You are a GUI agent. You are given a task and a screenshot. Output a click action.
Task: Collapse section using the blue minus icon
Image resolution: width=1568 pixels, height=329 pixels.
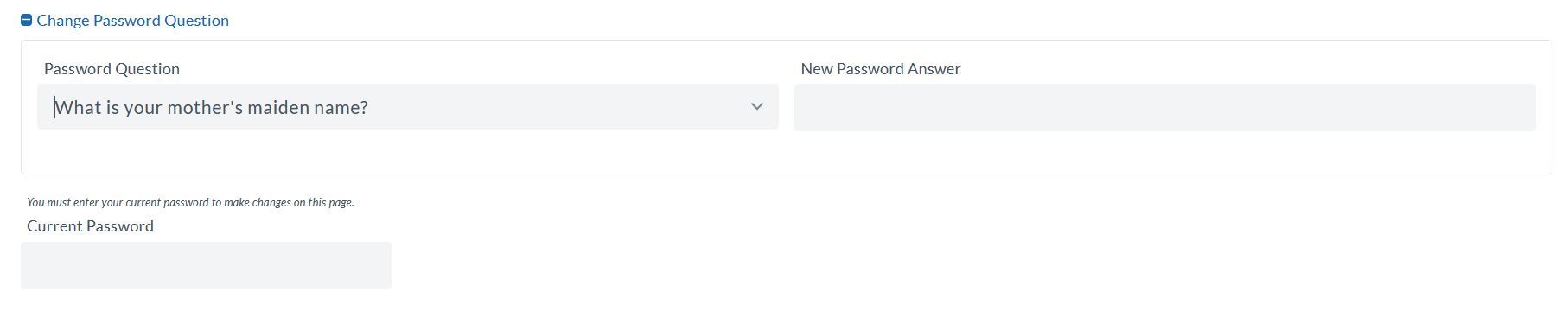pyautogui.click(x=26, y=20)
